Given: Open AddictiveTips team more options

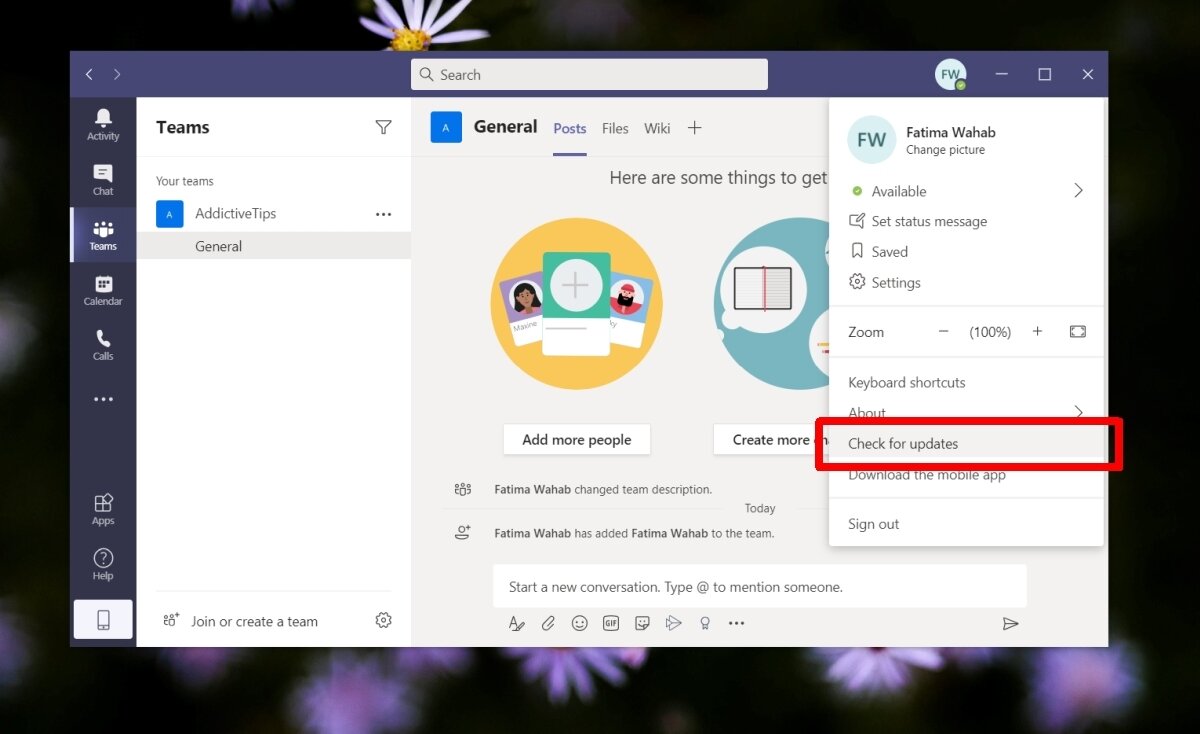Looking at the screenshot, I should [383, 214].
